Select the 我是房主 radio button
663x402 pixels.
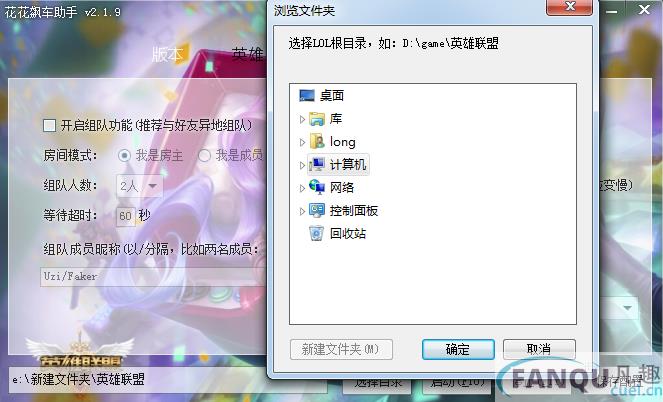124,156
